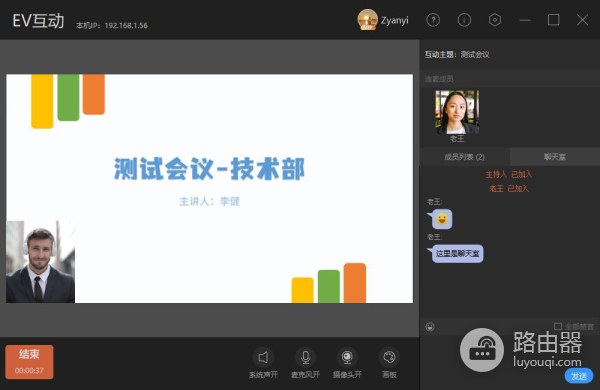
Task: Click the local IP 192.168.1.56 text
Action: 126,26
